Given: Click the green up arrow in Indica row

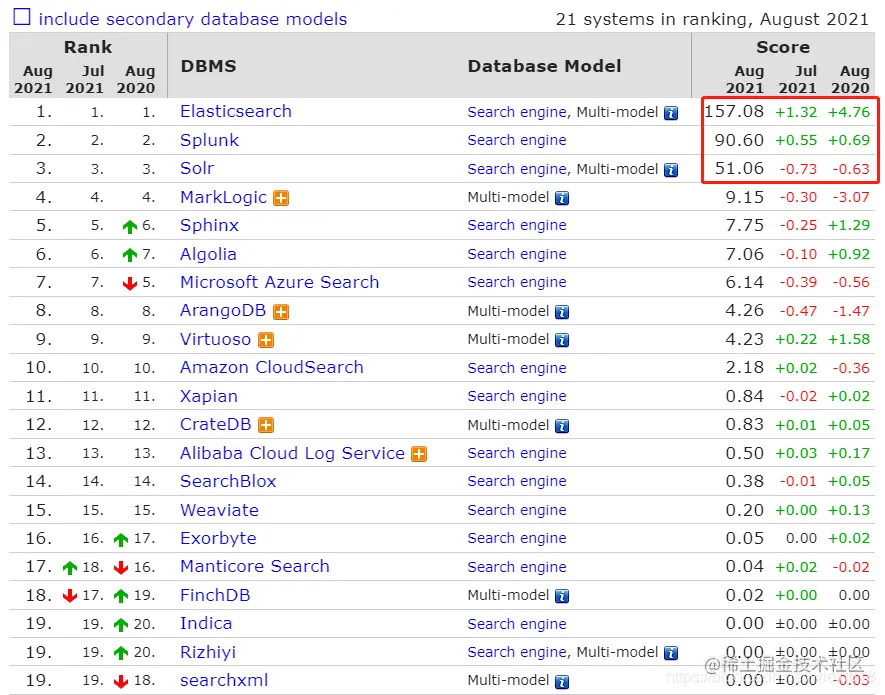Looking at the screenshot, I should pyautogui.click(x=121, y=625).
